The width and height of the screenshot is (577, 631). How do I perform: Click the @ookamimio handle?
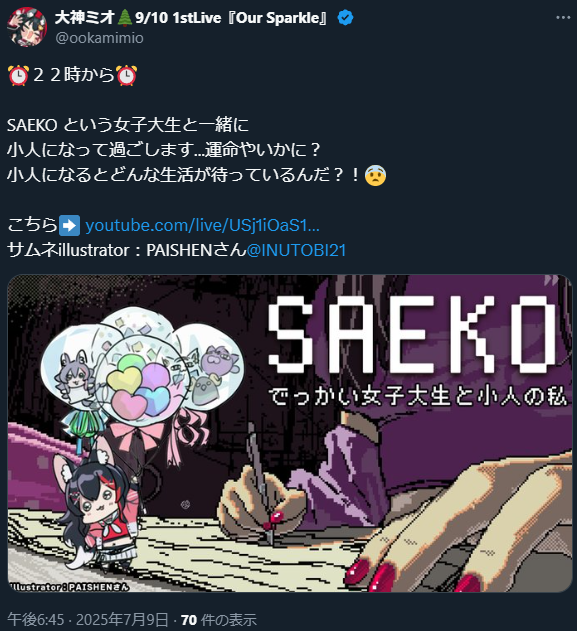point(99,38)
